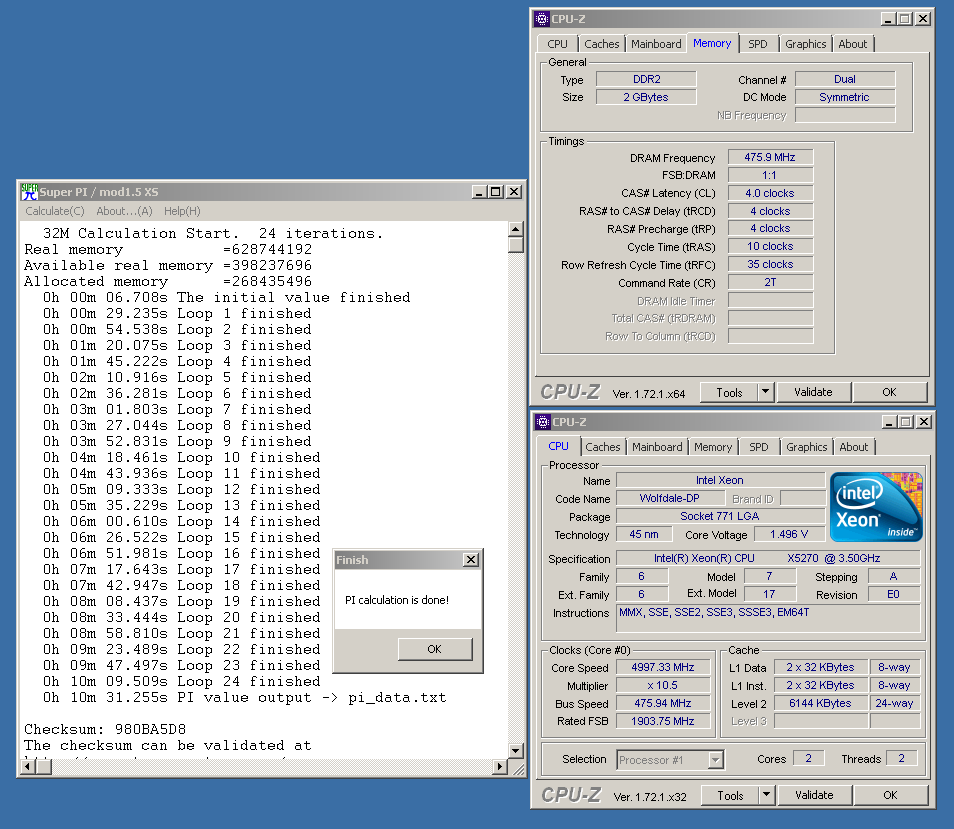
Task: Expand Tools dropdown arrow in x64 CPU-Z window
Action: 766,392
